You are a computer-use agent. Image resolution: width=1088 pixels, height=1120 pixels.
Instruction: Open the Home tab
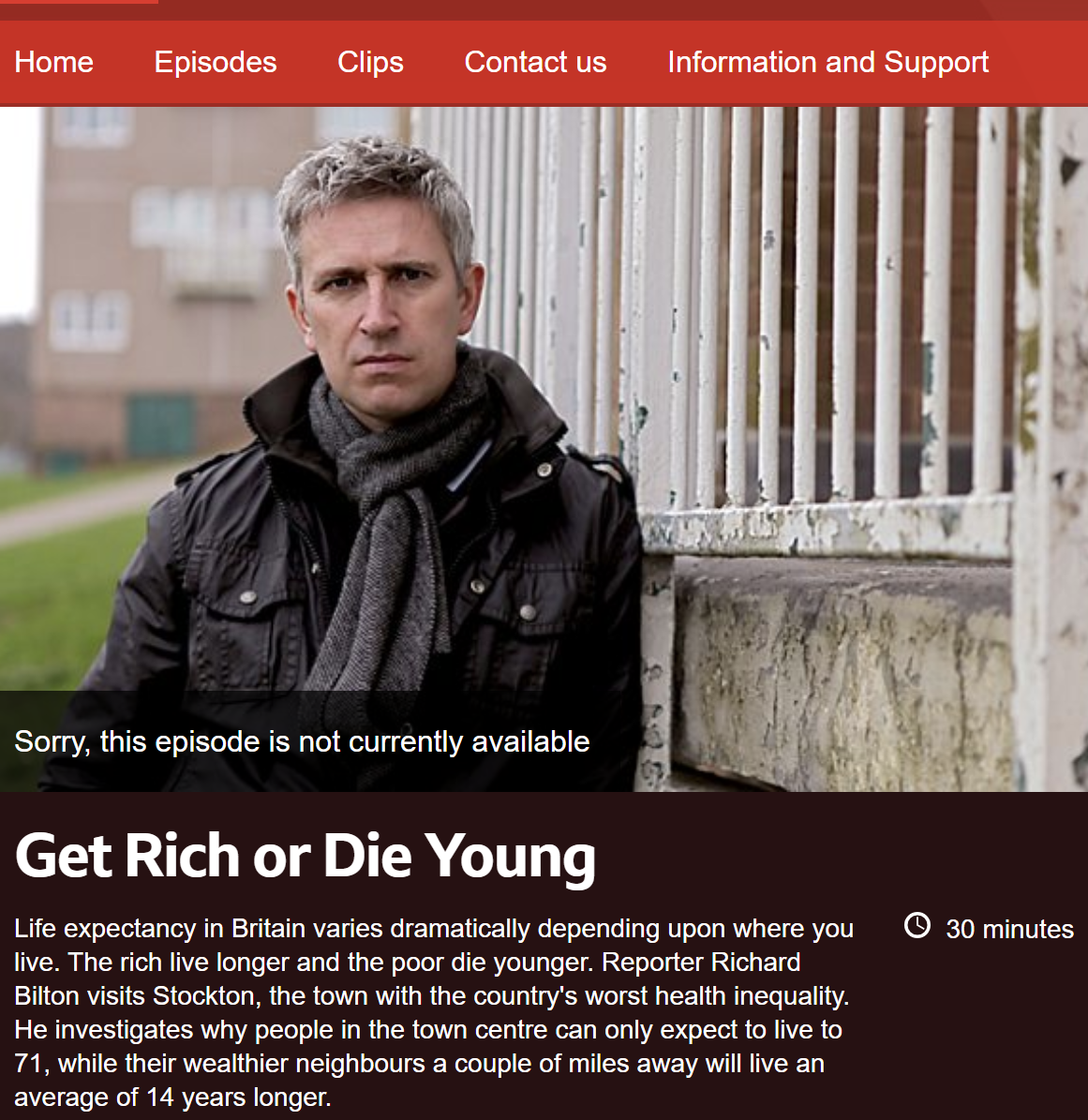pyautogui.click(x=53, y=62)
